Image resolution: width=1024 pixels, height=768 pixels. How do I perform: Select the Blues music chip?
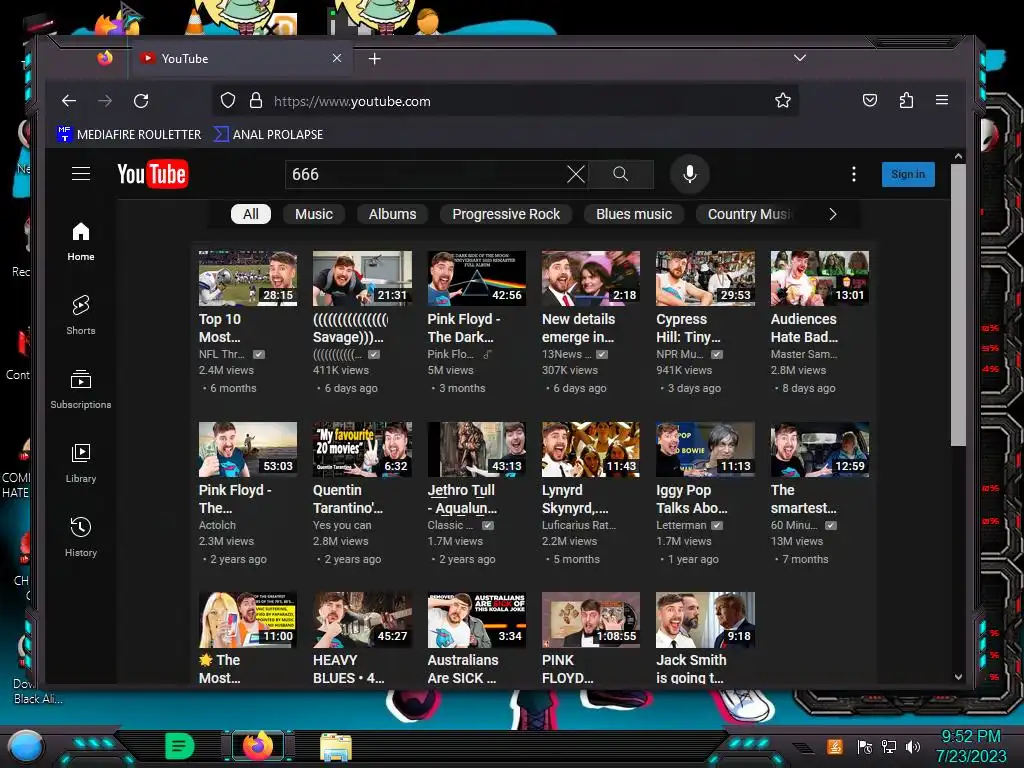coord(633,214)
